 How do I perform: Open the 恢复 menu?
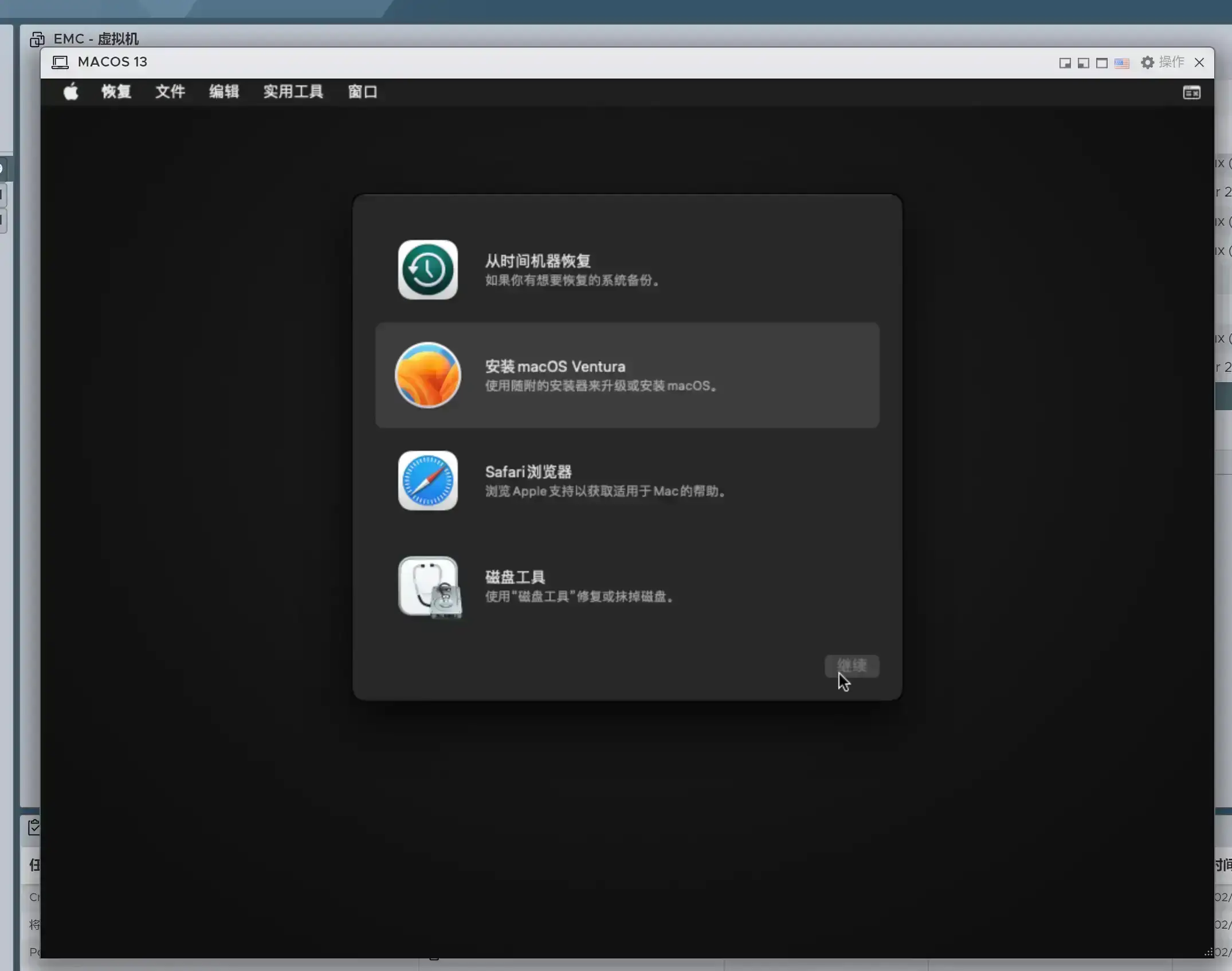click(x=116, y=92)
